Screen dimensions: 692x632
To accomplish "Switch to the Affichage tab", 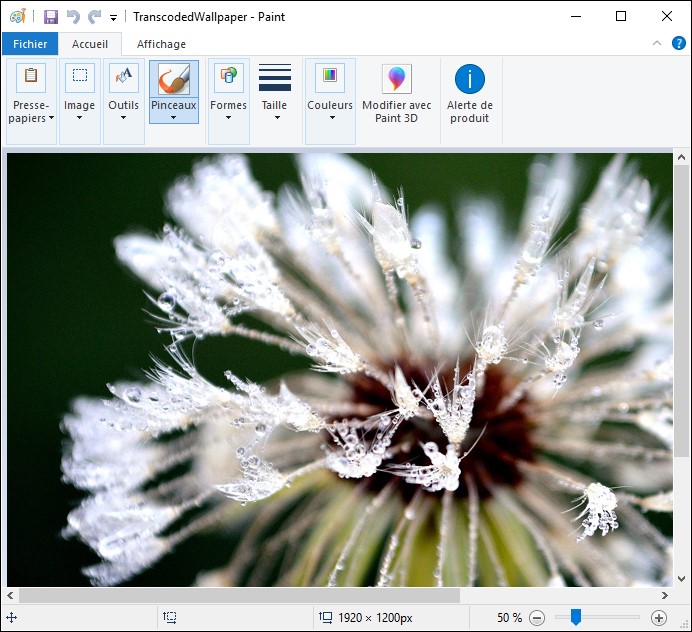I will click(x=161, y=44).
